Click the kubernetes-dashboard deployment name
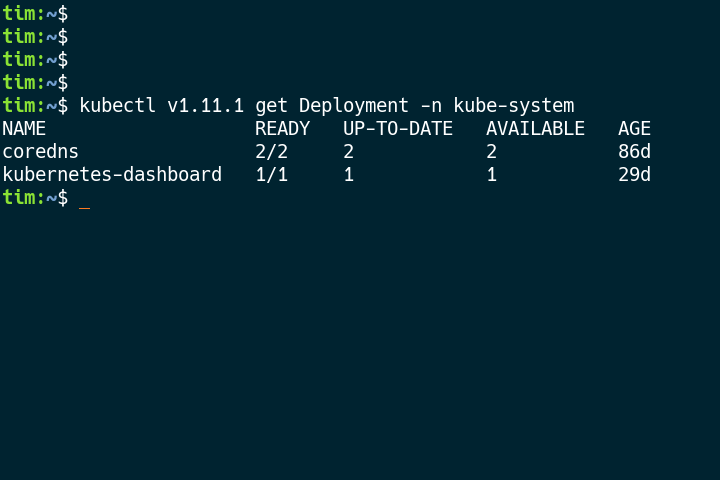720x480 pixels. 112,175
